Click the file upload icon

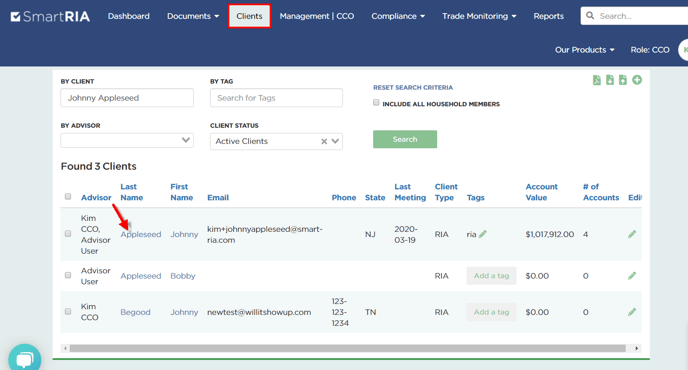coord(623,80)
